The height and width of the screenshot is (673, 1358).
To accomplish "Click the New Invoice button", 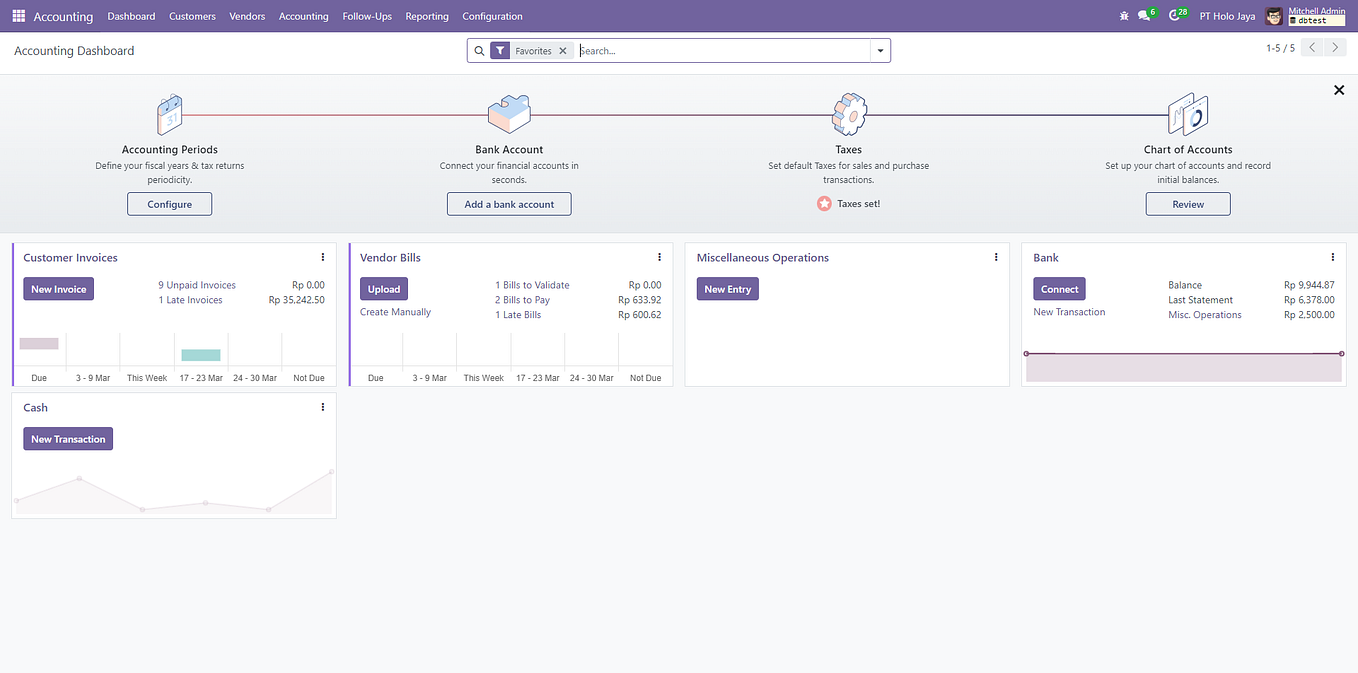I will point(58,288).
